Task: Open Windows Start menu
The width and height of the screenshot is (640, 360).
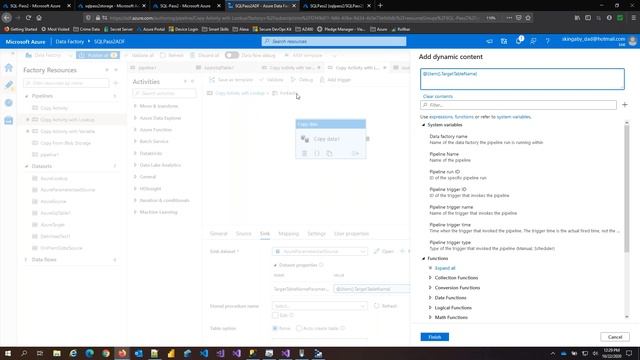Action: pos(8,353)
